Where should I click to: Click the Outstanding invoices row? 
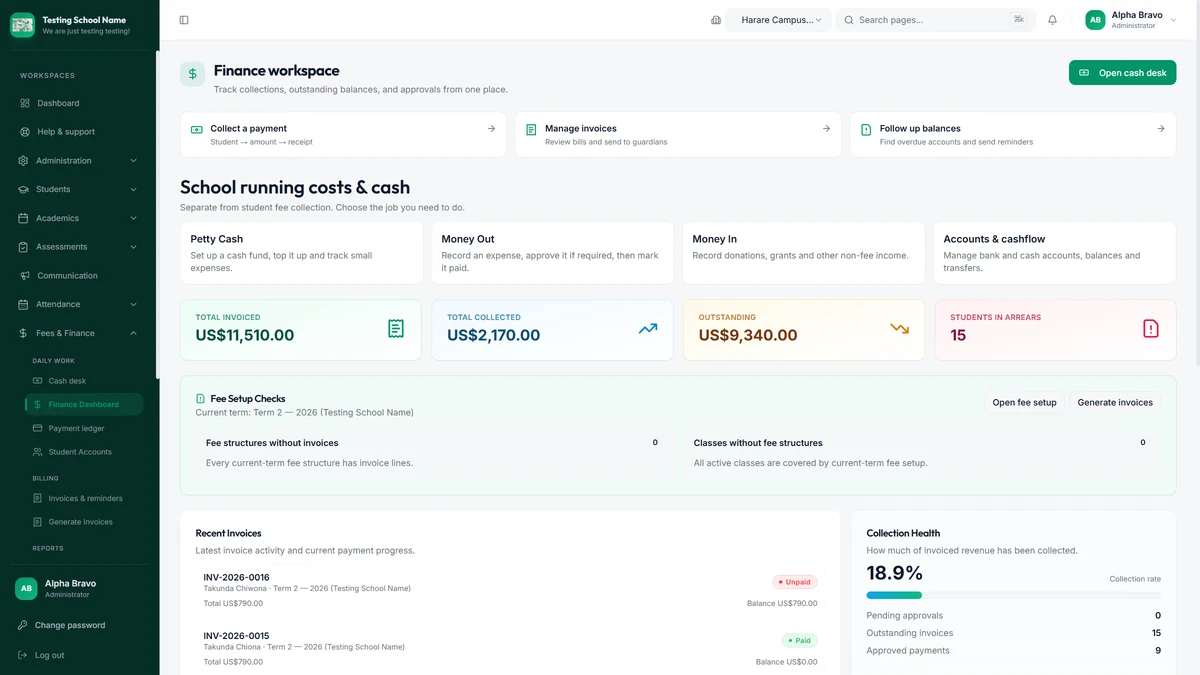tap(1013, 633)
